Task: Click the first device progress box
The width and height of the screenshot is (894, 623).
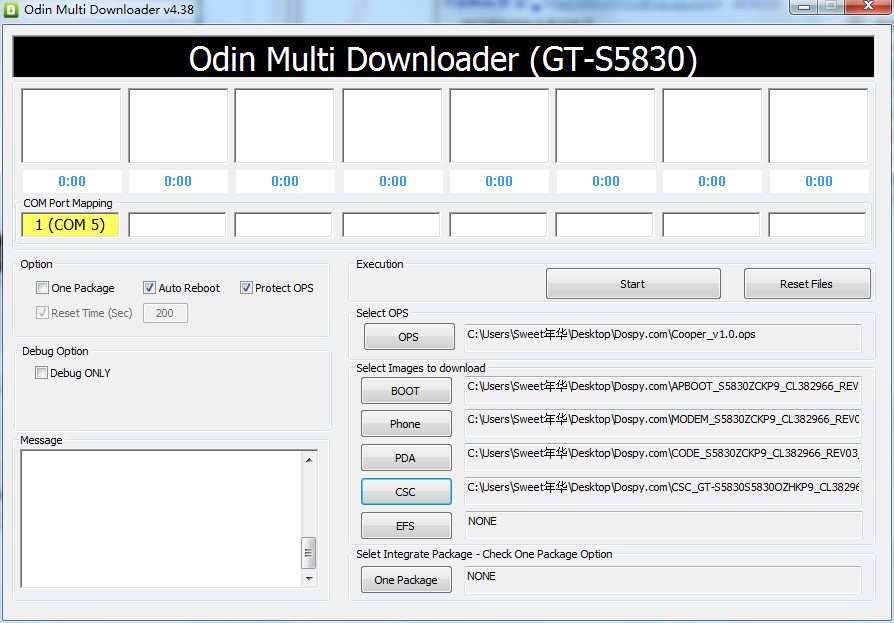Action: (x=71, y=125)
